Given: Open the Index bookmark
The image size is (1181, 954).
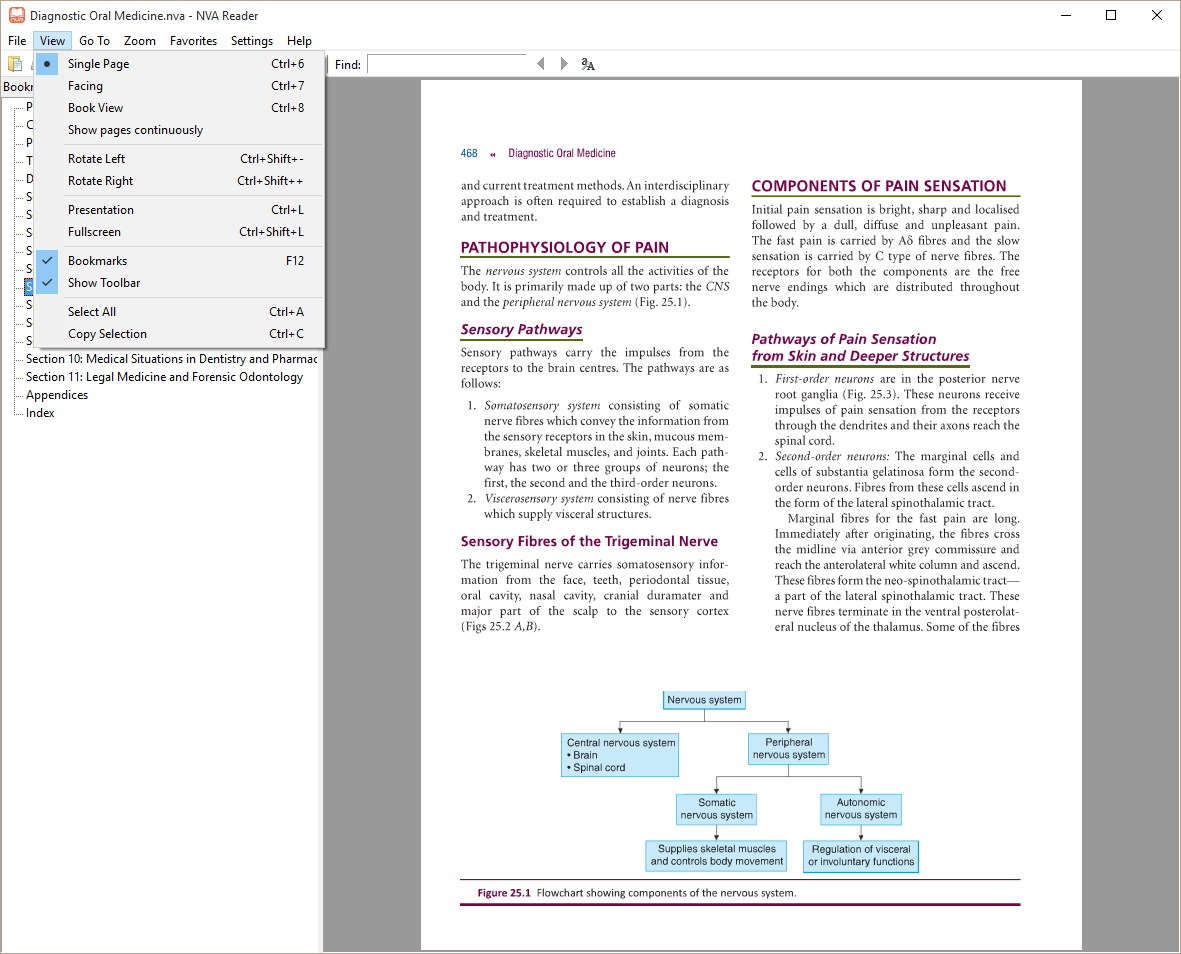Looking at the screenshot, I should [x=40, y=413].
